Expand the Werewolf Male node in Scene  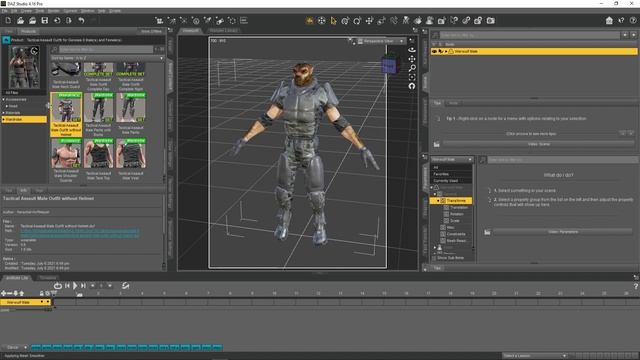click(446, 51)
